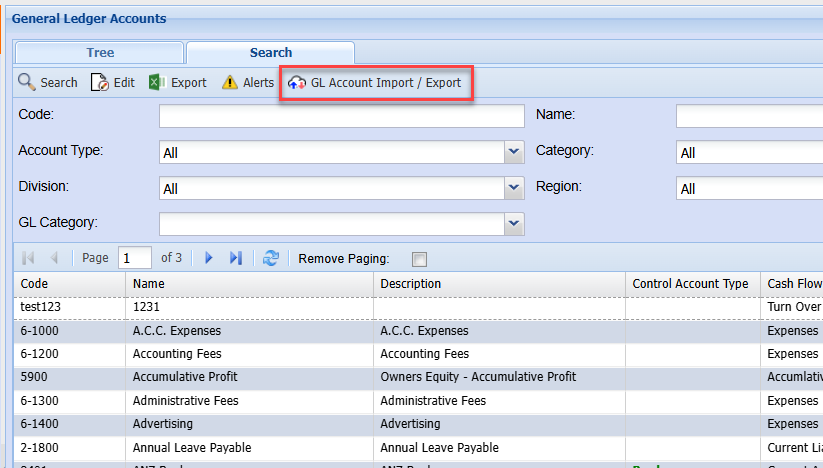Expand the GL Category dropdown
The height and width of the screenshot is (468, 823).
click(514, 223)
